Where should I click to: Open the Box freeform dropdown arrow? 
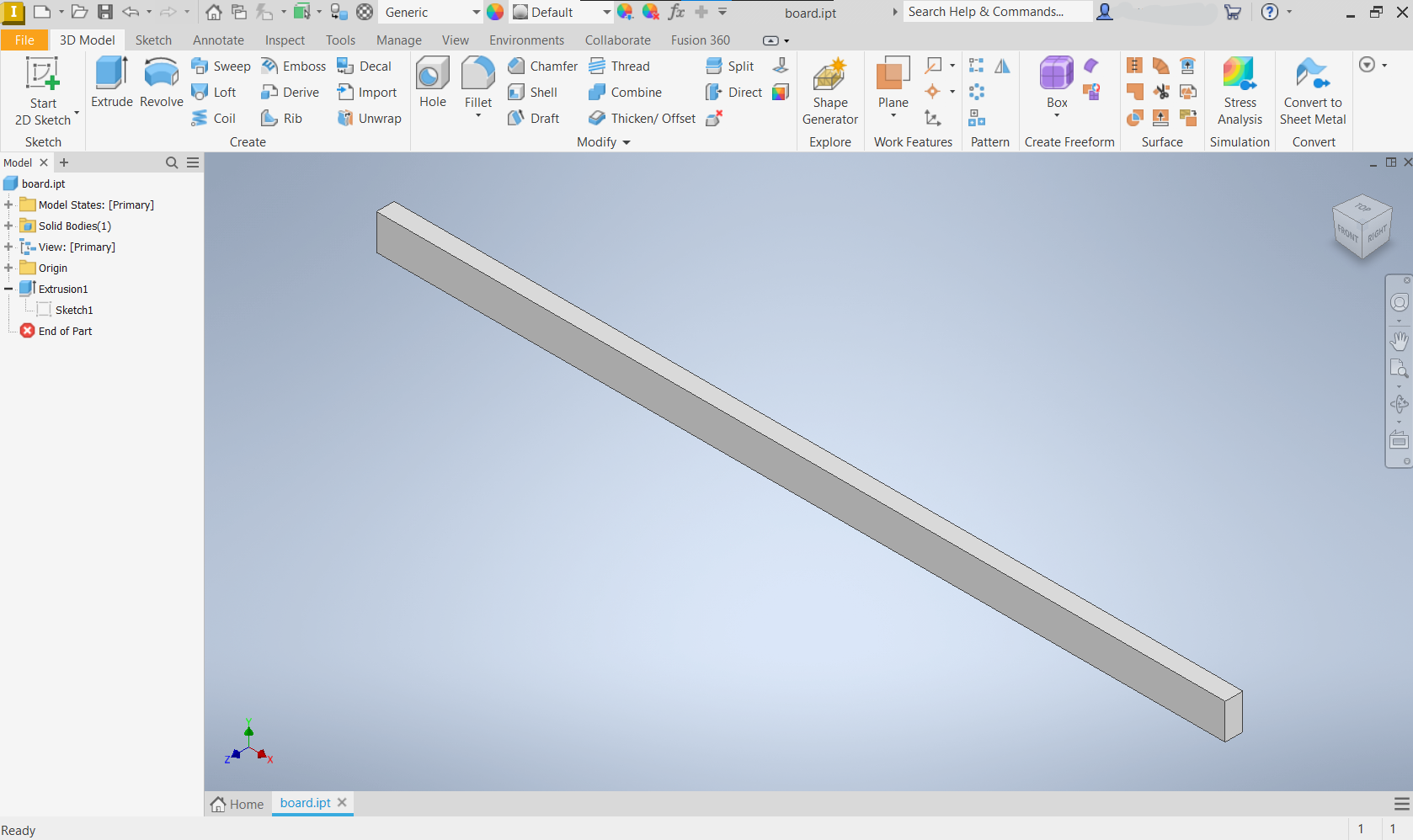point(1057,115)
